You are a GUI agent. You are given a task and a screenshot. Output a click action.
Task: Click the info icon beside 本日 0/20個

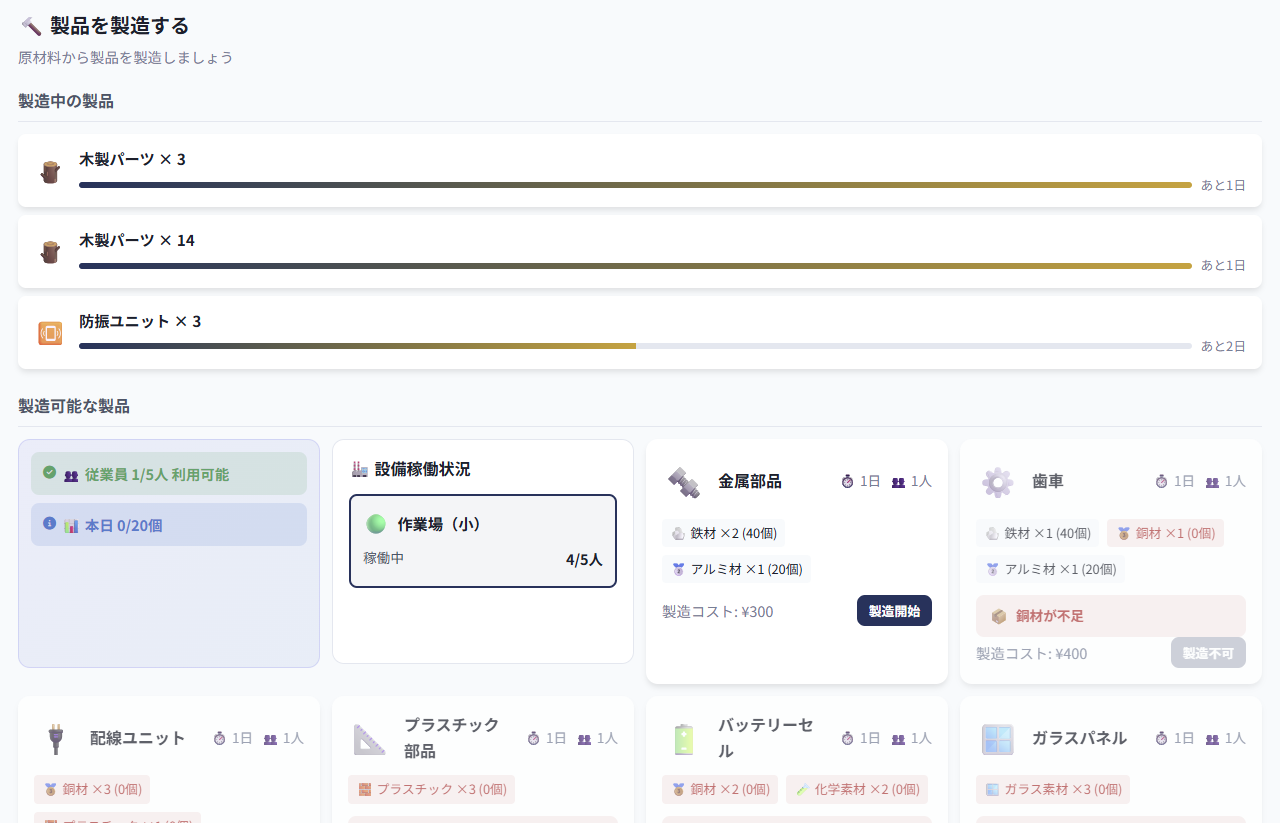(50, 524)
